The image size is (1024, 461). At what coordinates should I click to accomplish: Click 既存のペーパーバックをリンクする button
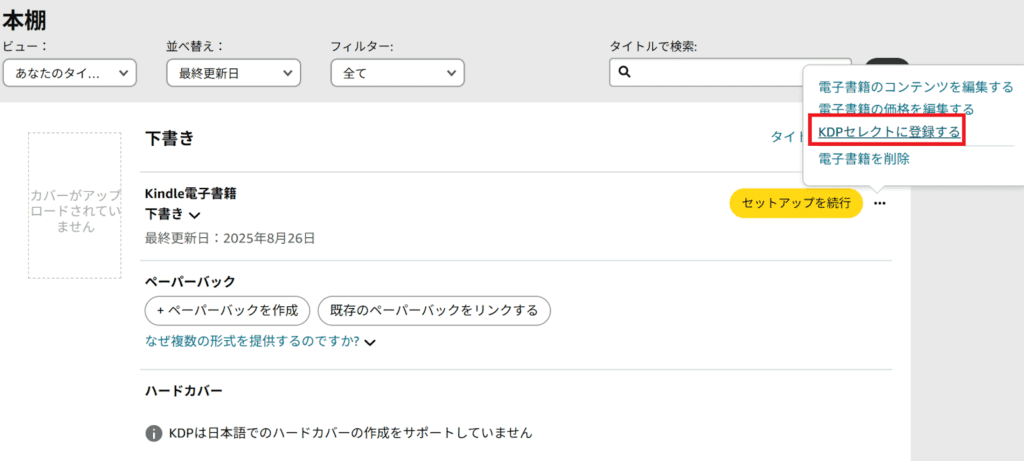[434, 310]
